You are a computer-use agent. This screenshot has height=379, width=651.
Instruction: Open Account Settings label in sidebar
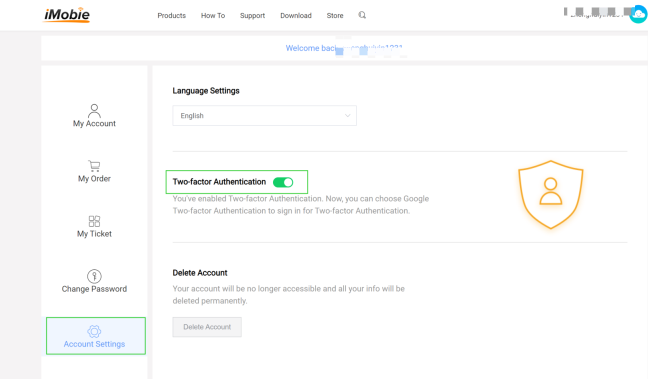(94, 344)
